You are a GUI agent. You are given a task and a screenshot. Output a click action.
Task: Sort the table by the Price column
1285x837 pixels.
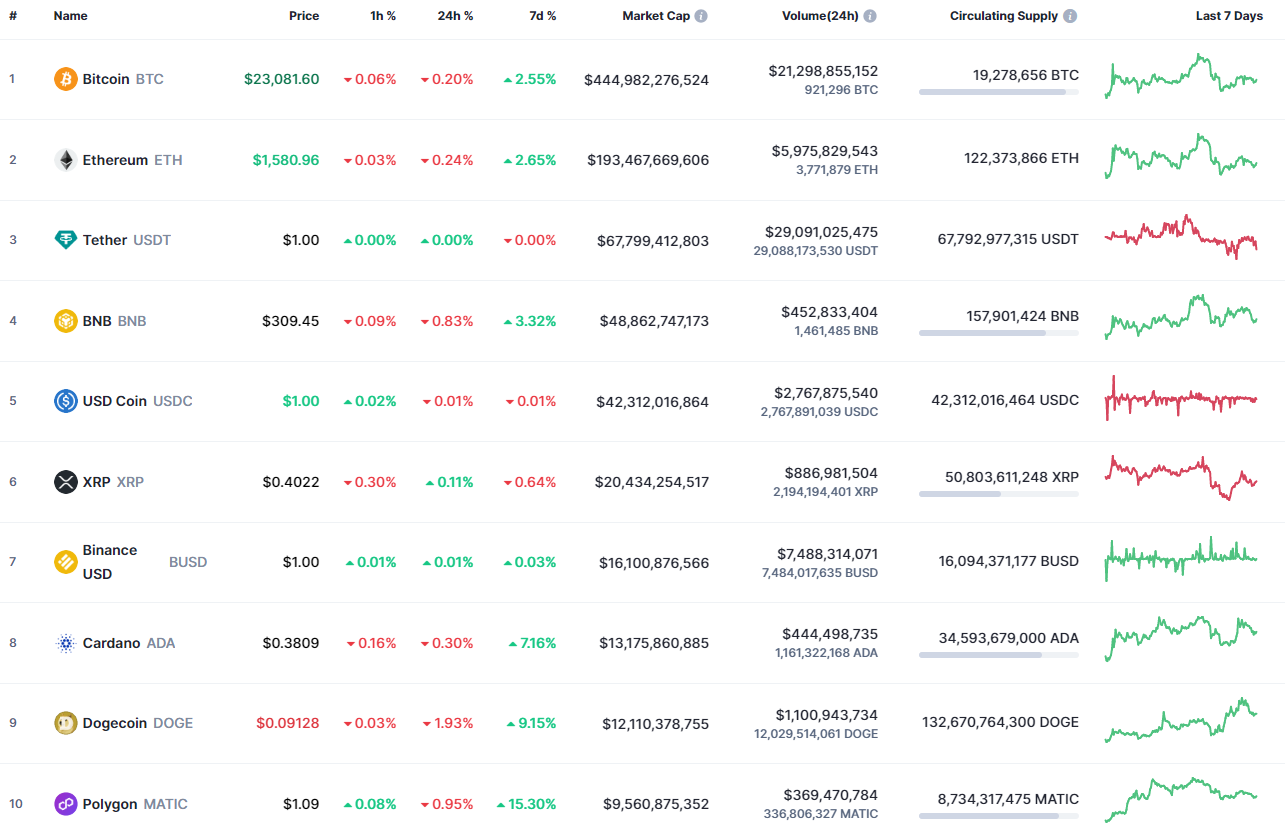(x=304, y=15)
